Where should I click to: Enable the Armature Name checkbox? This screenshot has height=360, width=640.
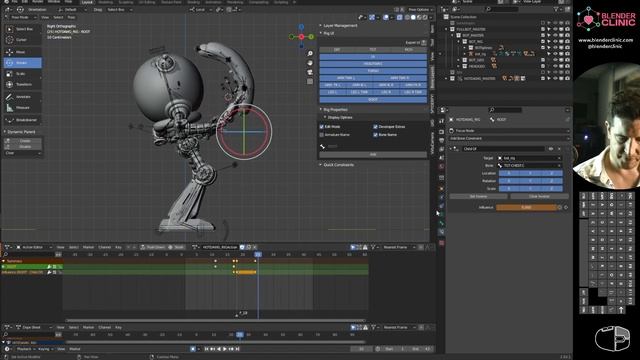coord(322,135)
